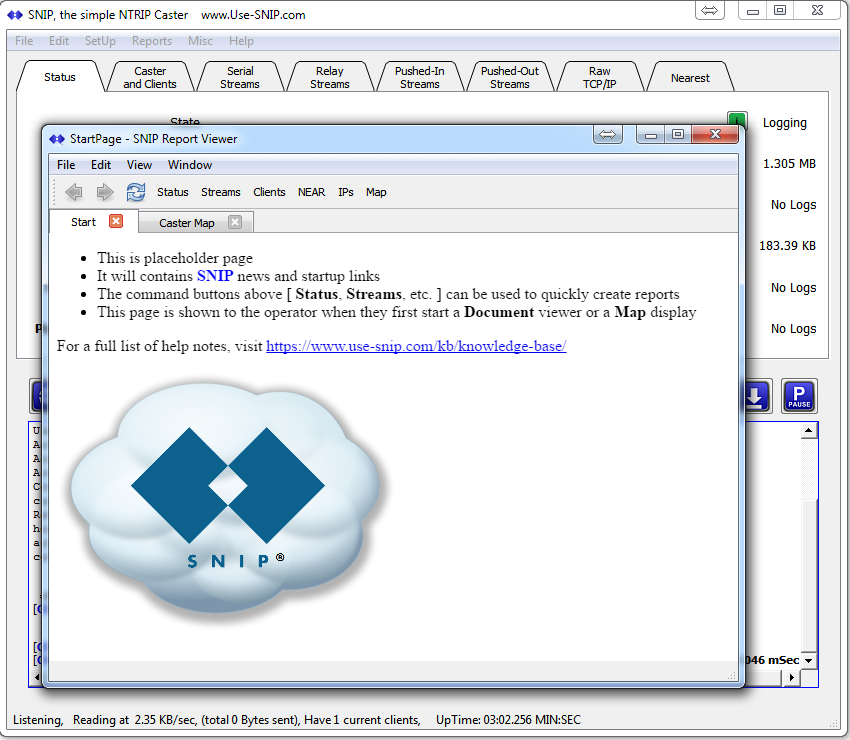Click the UpTime status bar entry
This screenshot has height=740, width=850.
pyautogui.click(x=508, y=720)
